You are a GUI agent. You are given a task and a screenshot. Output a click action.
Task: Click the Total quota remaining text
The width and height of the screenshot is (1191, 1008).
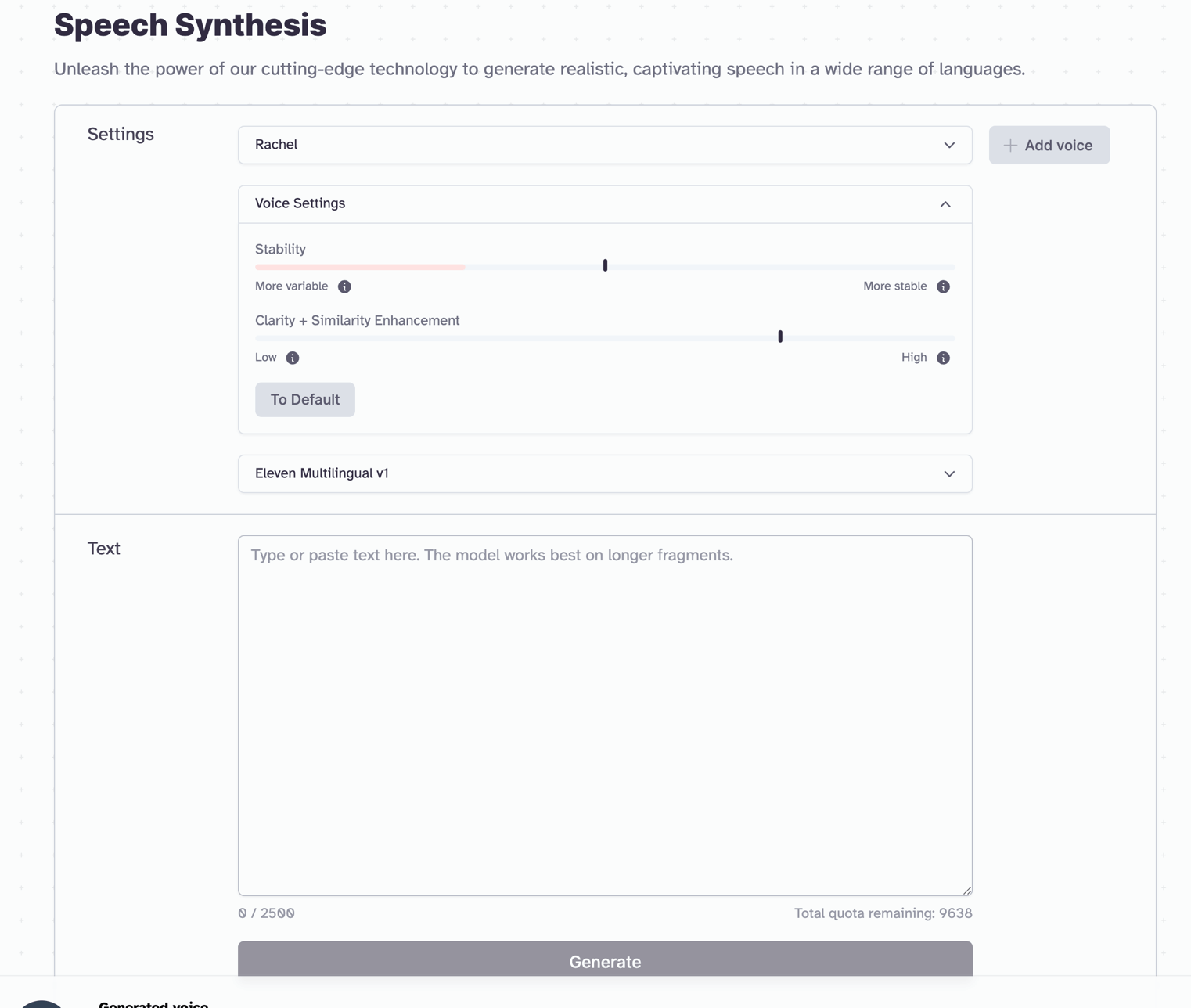click(883, 913)
